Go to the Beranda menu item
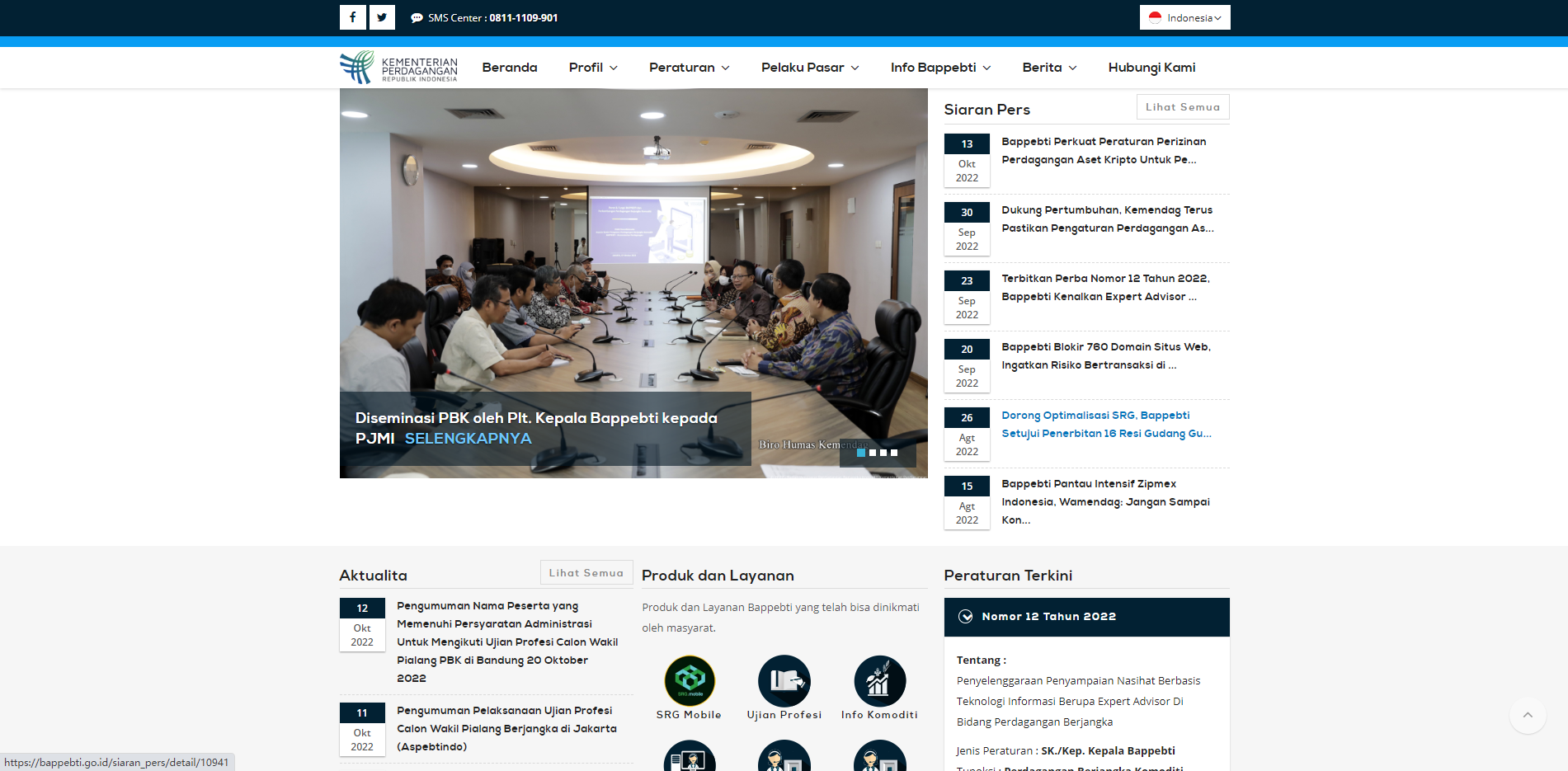 coord(510,68)
